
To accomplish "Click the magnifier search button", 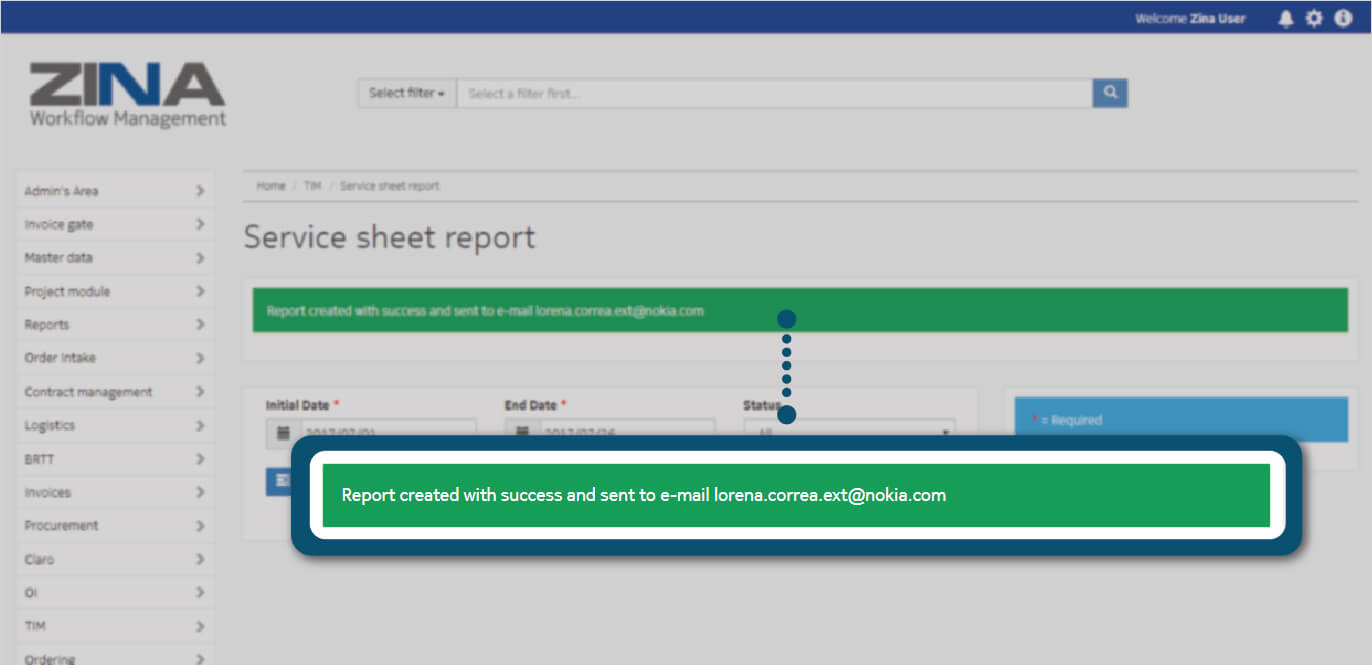I will 1110,93.
